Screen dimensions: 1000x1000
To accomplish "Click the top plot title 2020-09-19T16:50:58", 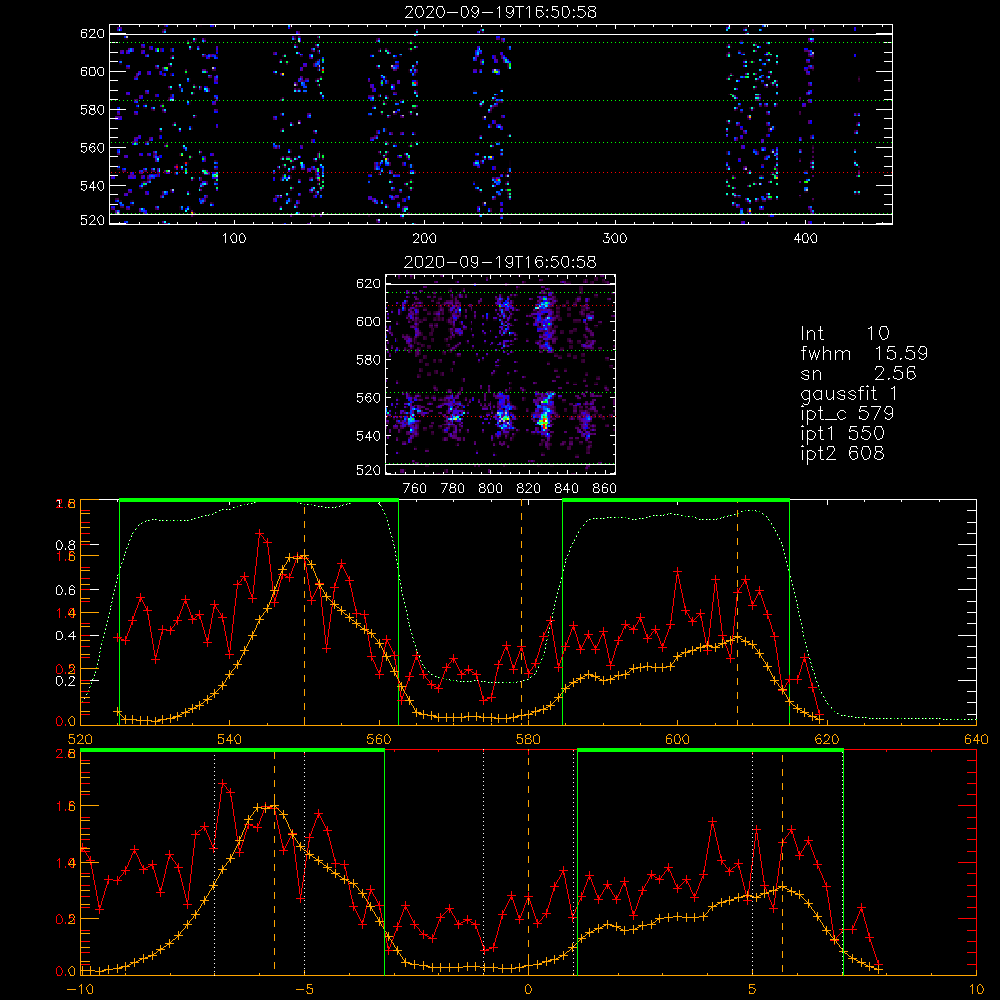I will [501, 12].
